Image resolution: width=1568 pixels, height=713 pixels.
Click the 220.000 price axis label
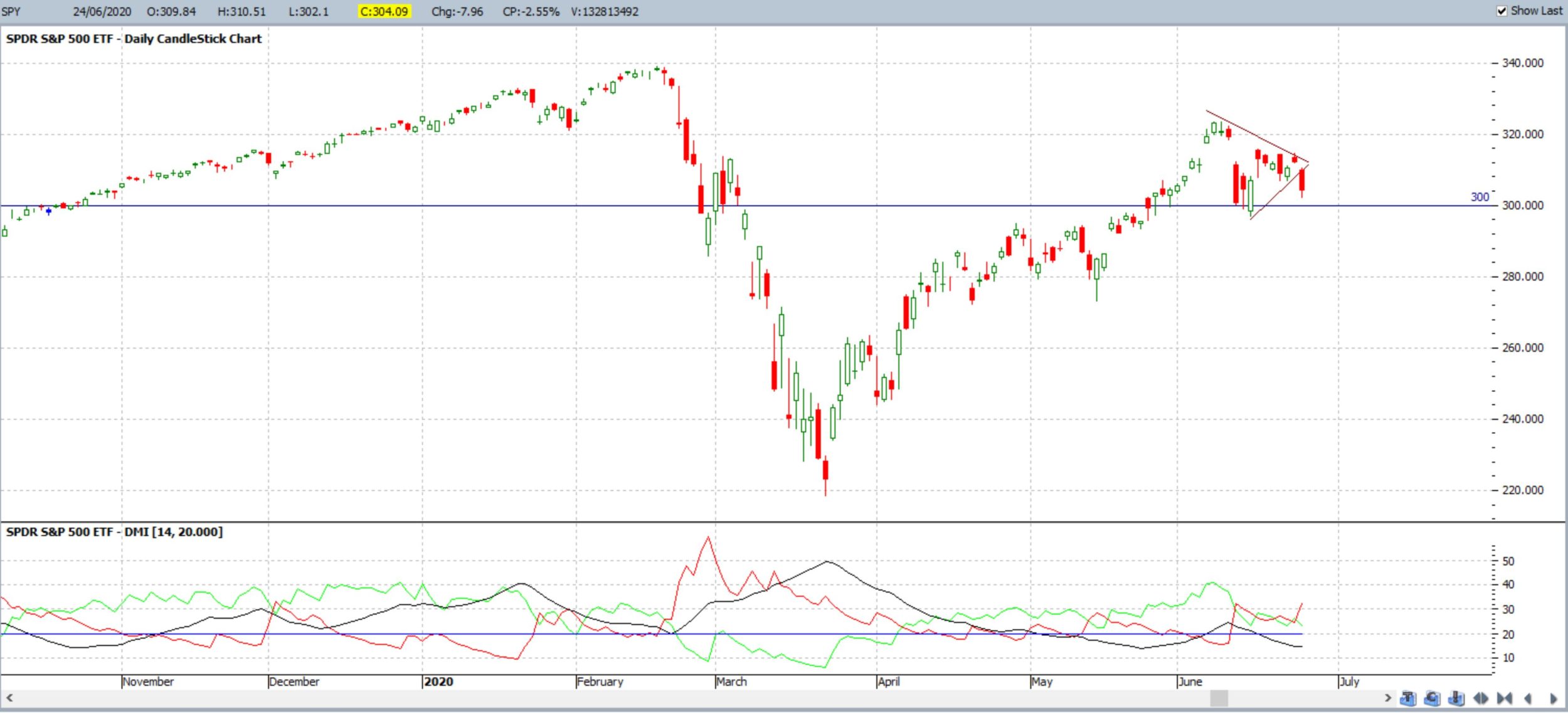click(1523, 490)
